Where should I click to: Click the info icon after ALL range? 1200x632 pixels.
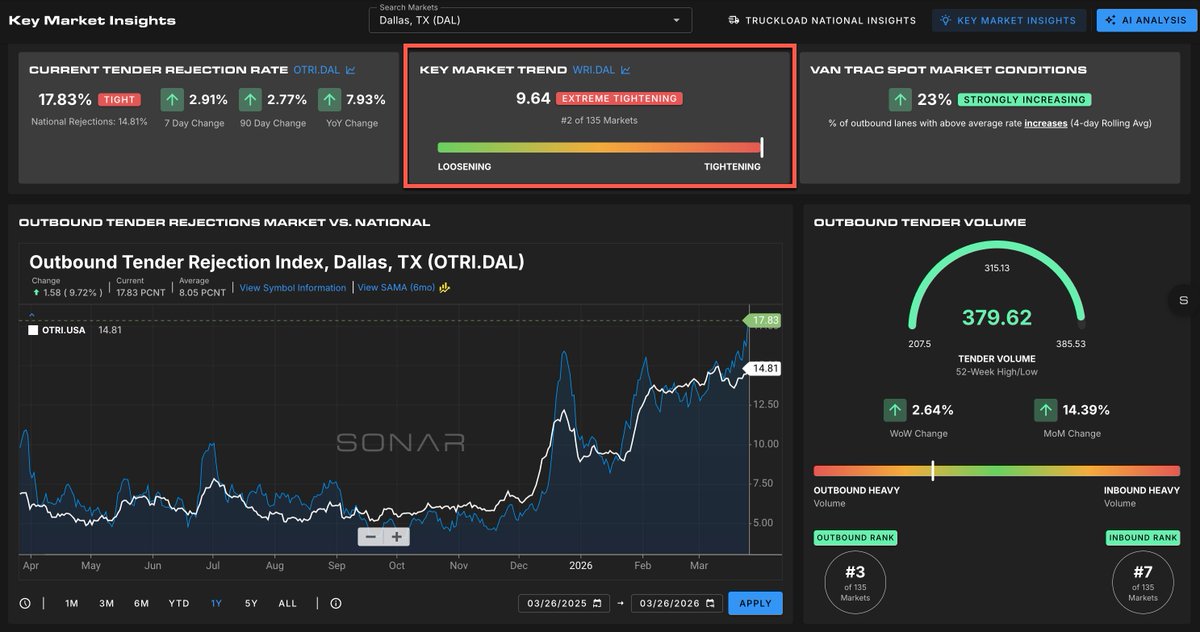click(x=335, y=603)
